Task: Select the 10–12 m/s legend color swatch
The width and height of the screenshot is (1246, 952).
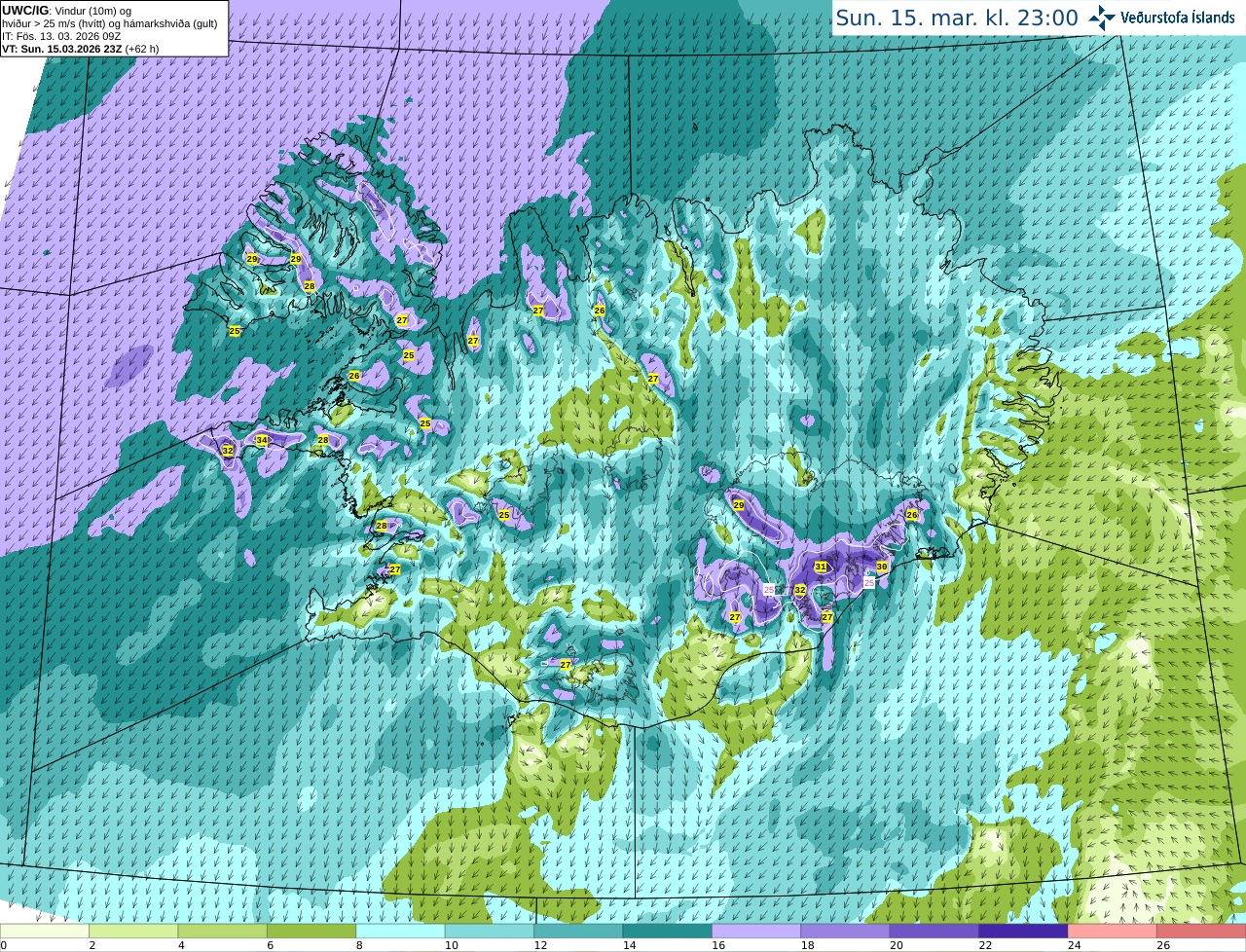Action: (x=490, y=932)
